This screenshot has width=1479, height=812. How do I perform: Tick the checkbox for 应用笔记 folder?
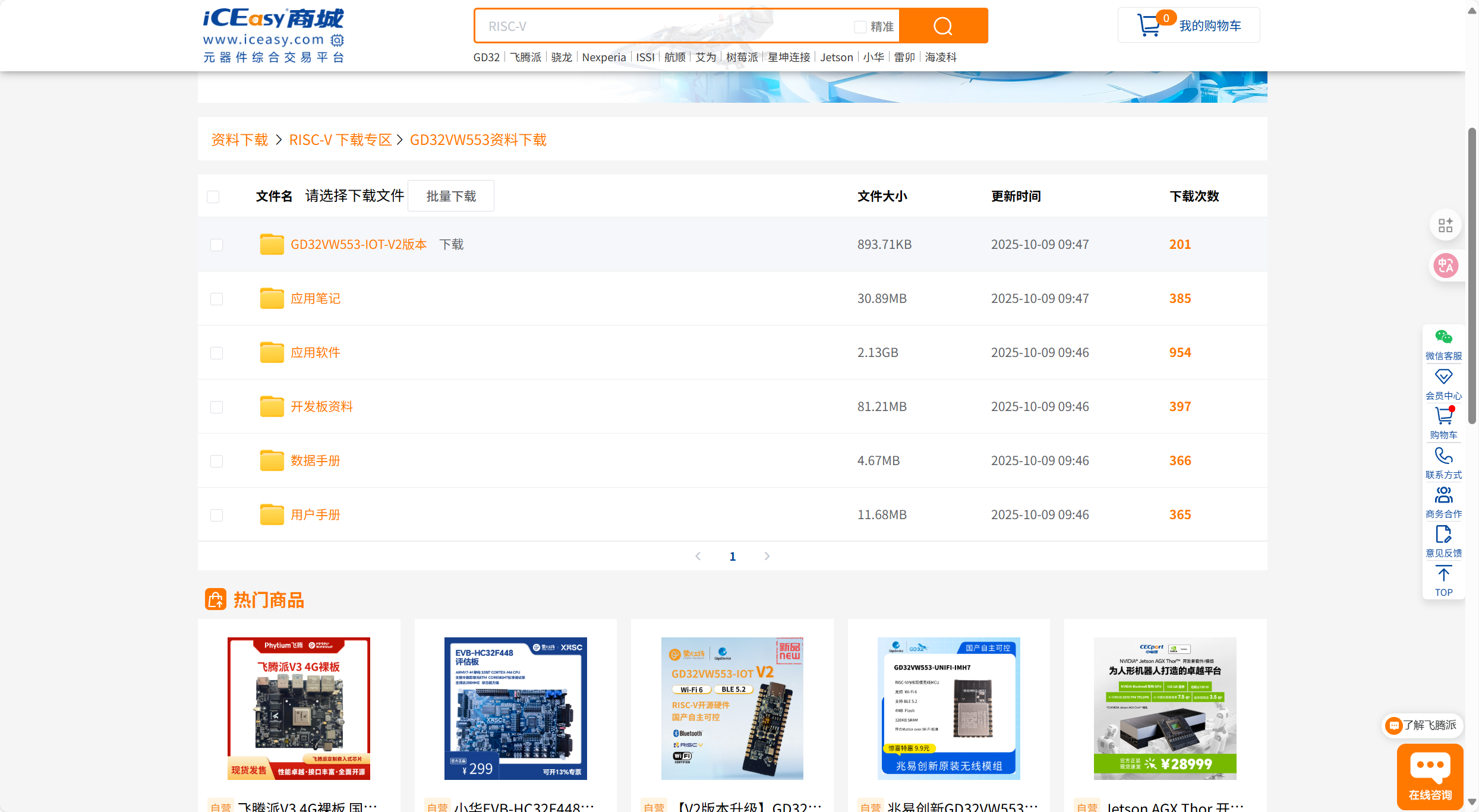click(216, 299)
